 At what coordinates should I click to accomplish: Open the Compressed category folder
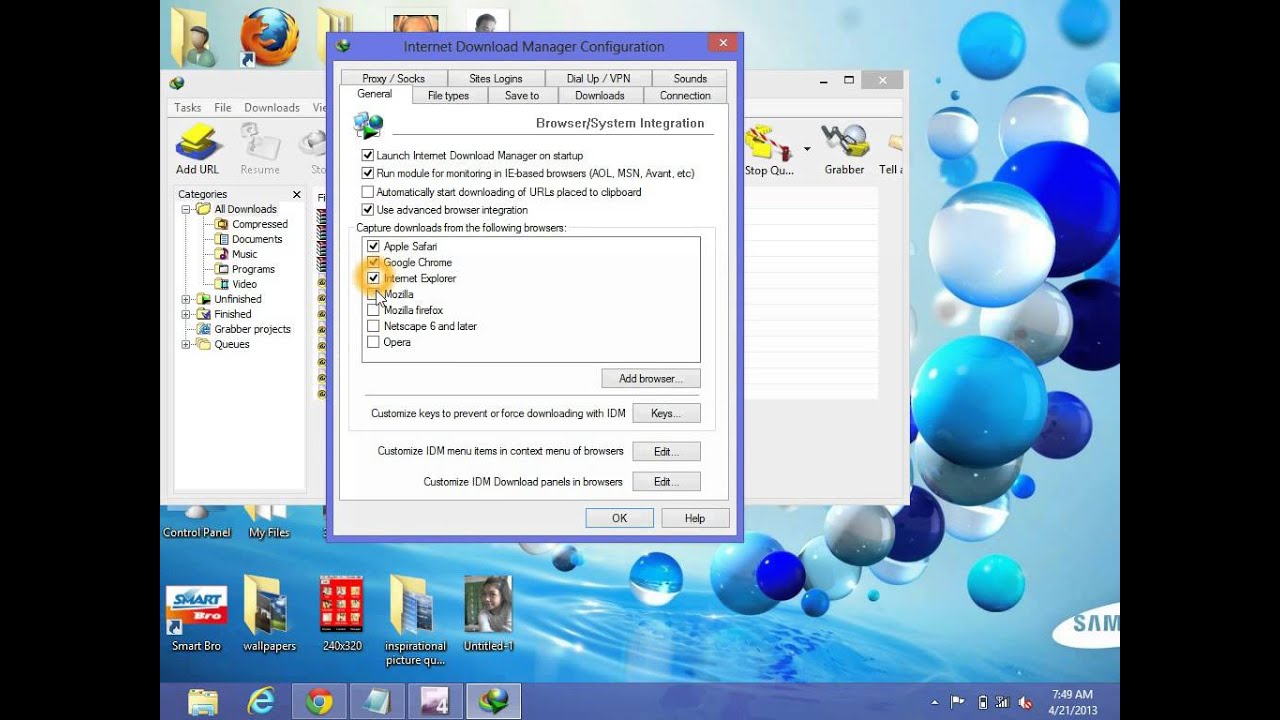(x=252, y=224)
